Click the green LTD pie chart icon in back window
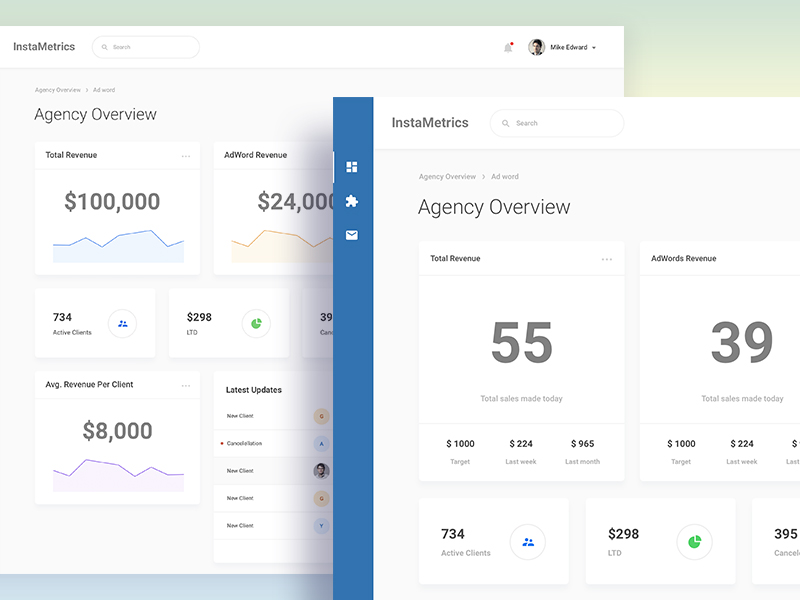800x600 pixels. point(256,323)
